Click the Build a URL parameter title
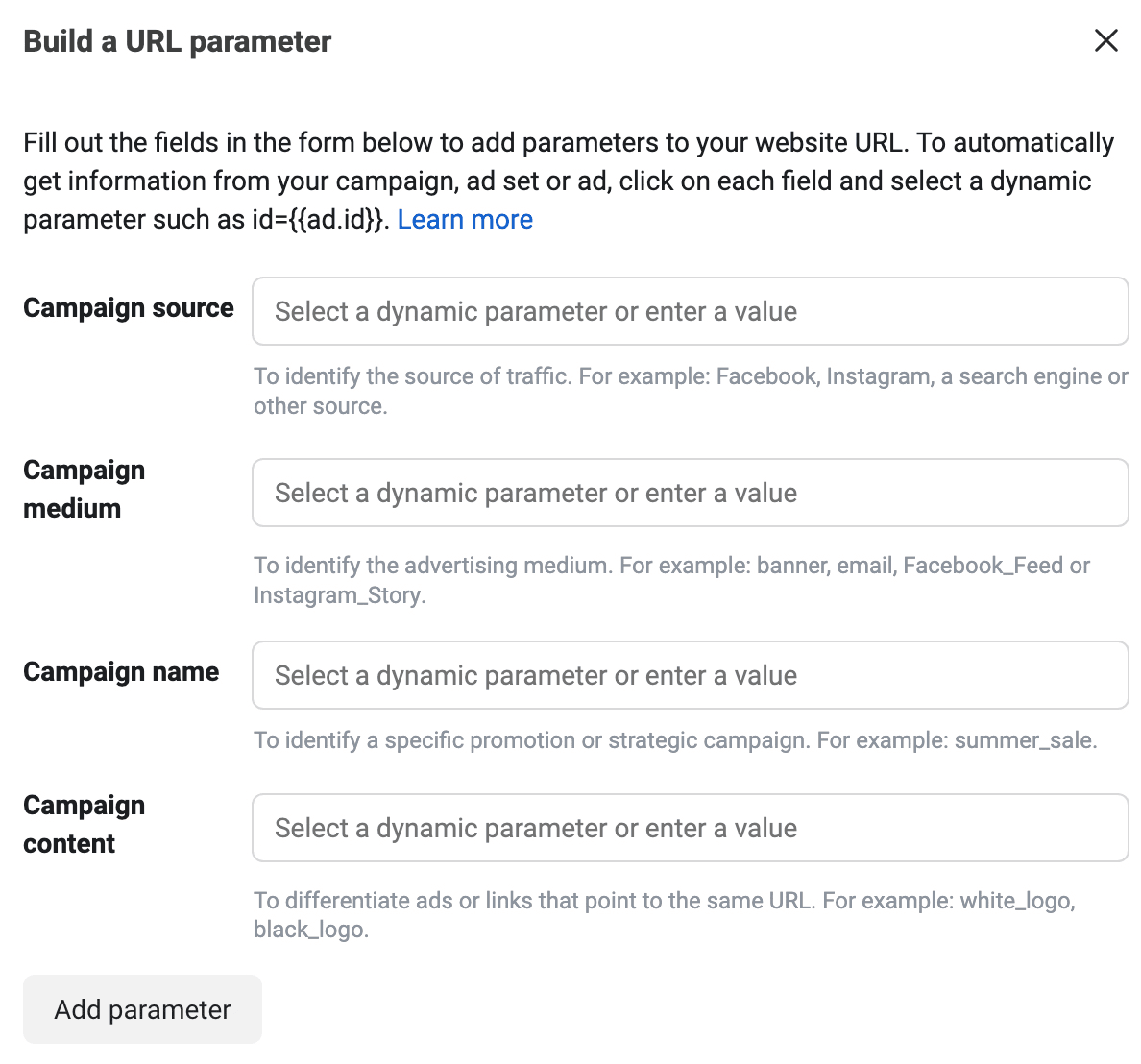This screenshot has height=1064, width=1141. pos(178,41)
